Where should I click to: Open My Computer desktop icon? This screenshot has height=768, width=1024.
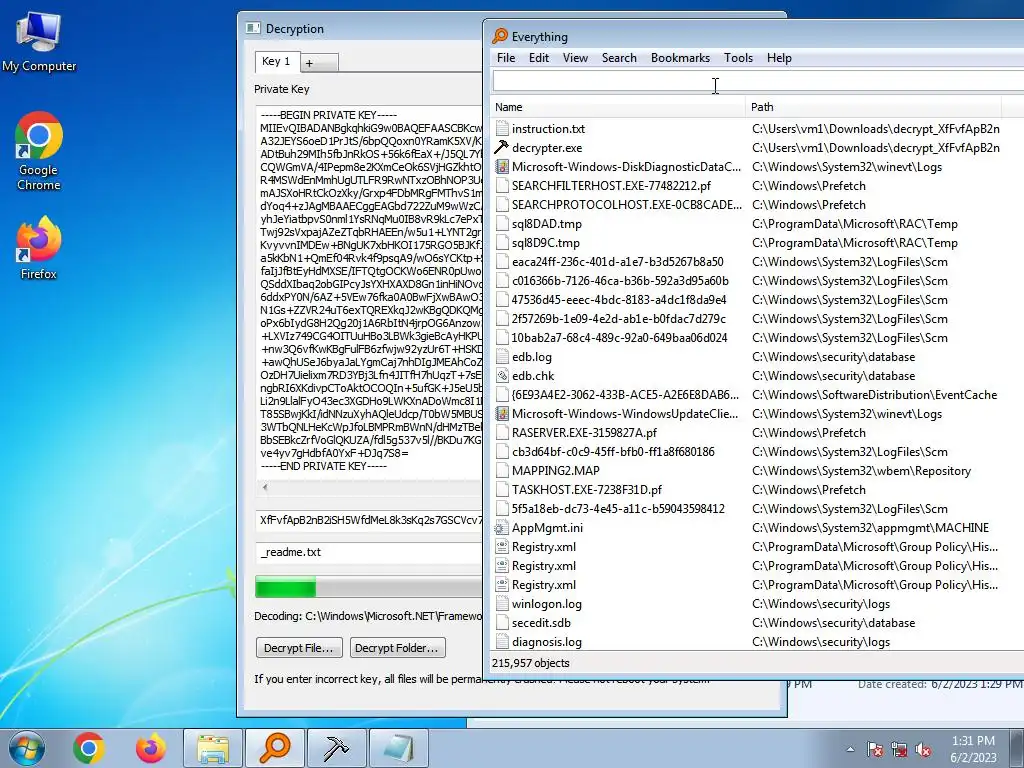click(x=39, y=41)
